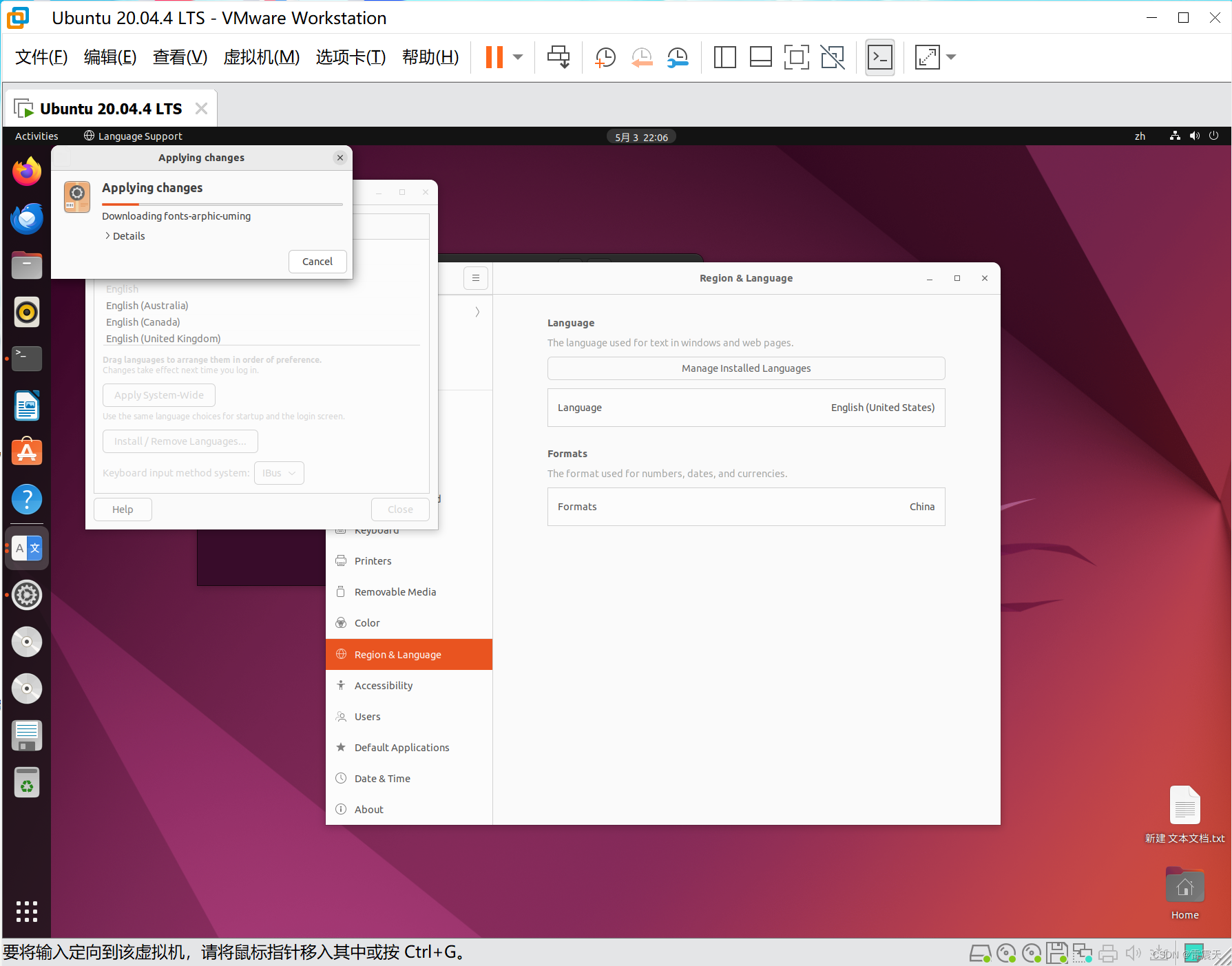Click the chevron arrow in Settings sidebar
This screenshot has height=966, width=1232.
tap(477, 312)
